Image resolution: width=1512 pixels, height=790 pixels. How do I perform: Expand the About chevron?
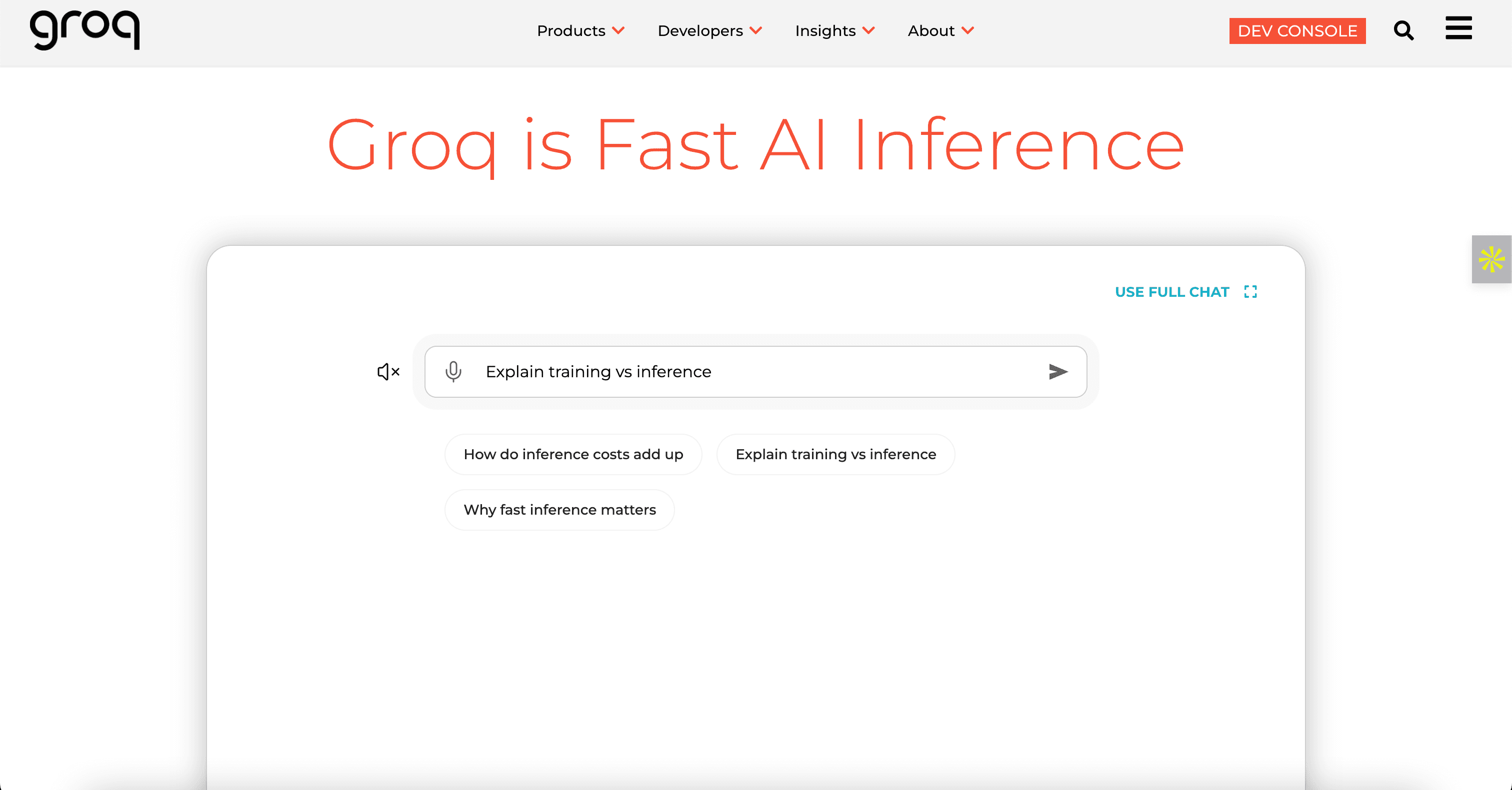968,30
